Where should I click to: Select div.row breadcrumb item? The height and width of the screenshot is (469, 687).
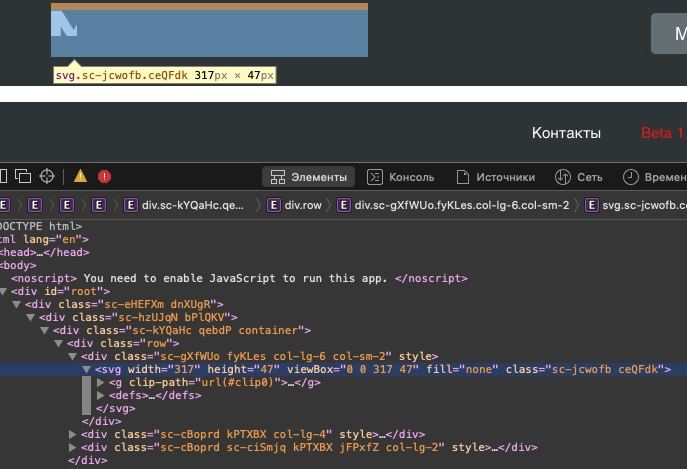[294, 205]
